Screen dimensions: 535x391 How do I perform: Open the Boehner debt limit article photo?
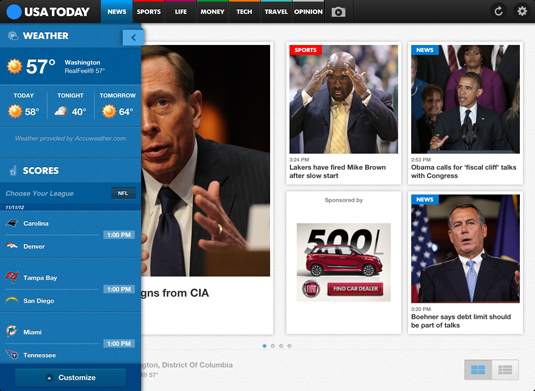click(x=465, y=249)
